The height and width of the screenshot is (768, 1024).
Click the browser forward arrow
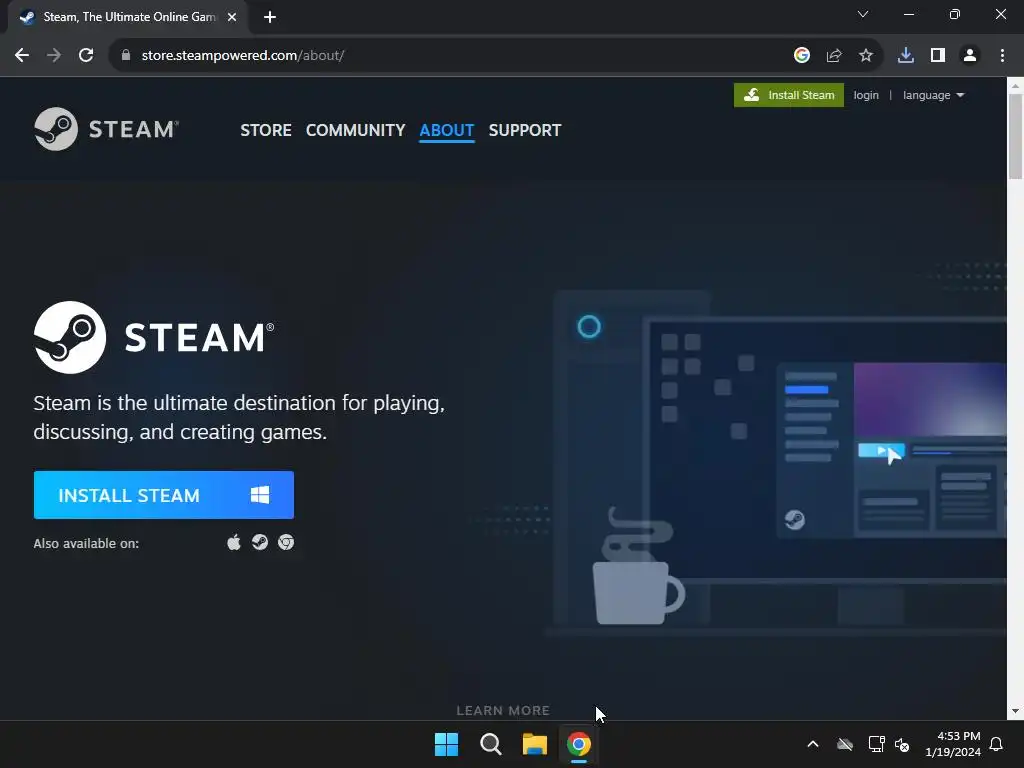(54, 56)
